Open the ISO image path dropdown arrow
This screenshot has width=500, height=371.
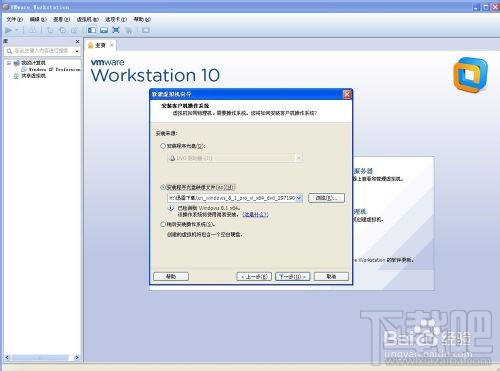(x=299, y=198)
